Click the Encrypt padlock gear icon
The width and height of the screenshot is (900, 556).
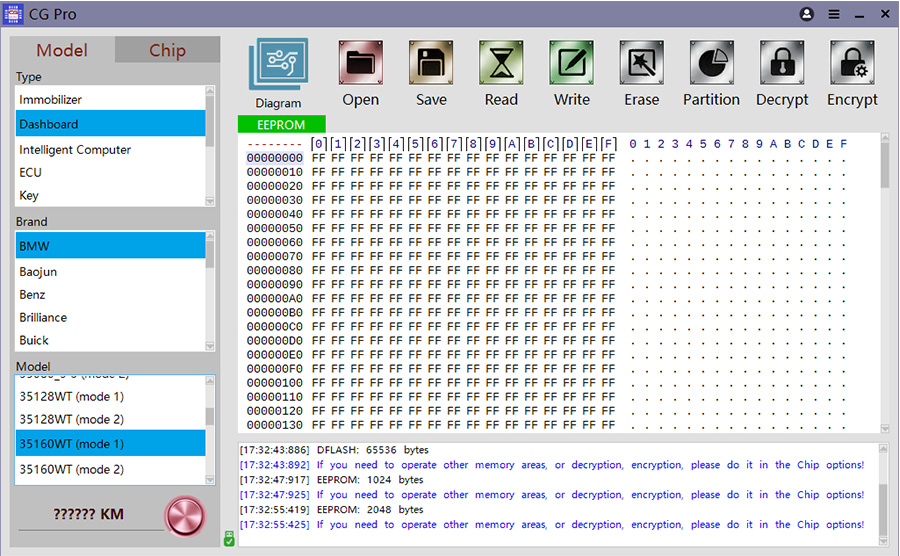852,63
